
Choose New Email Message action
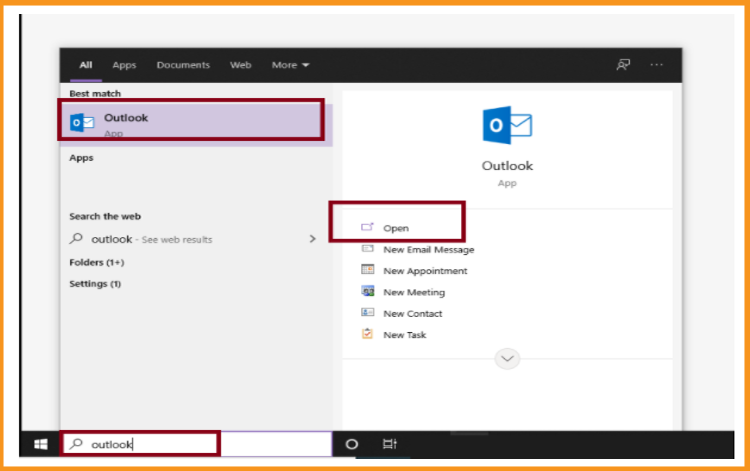tap(429, 250)
